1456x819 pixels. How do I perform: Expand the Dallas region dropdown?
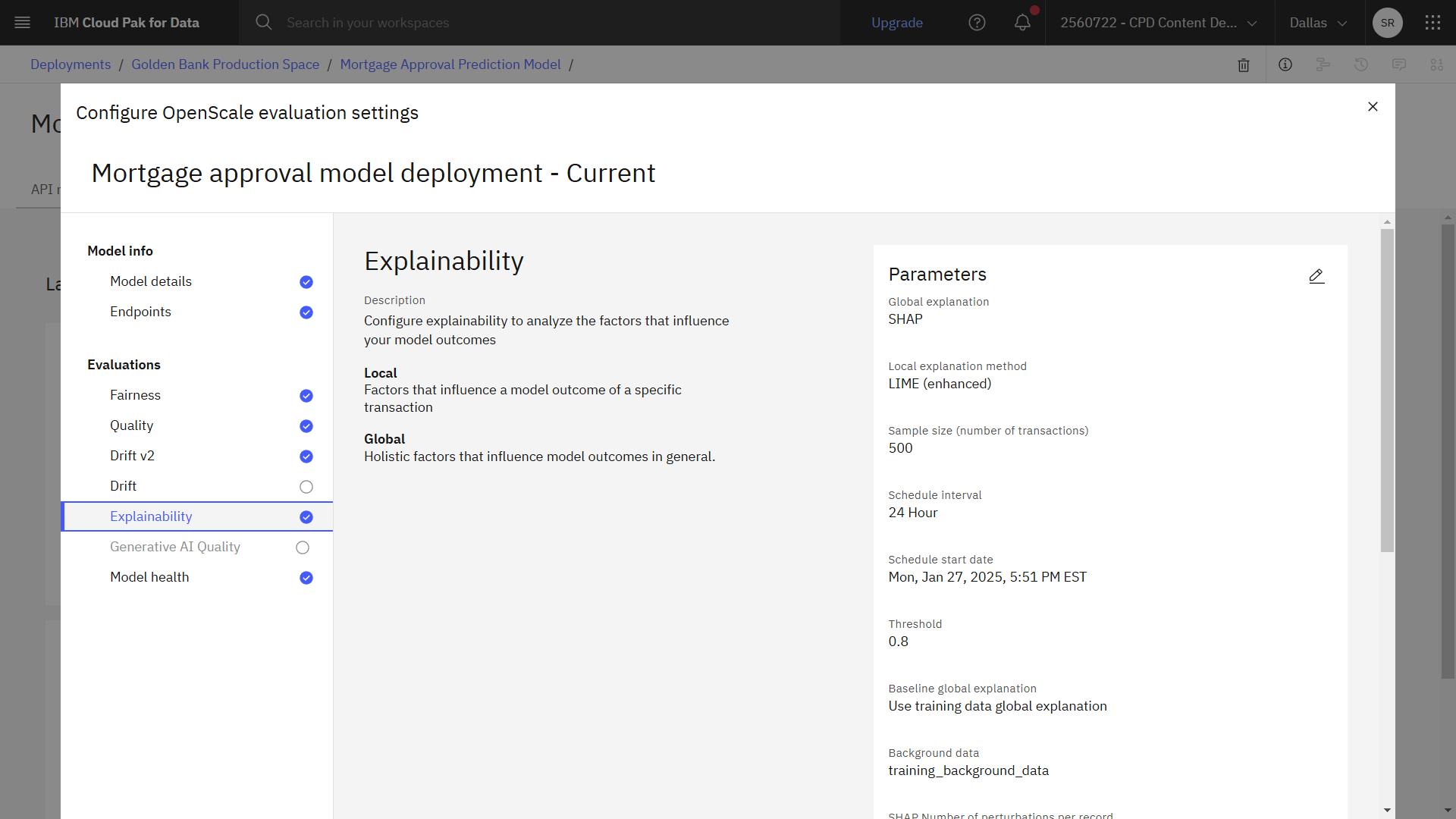coord(1316,22)
